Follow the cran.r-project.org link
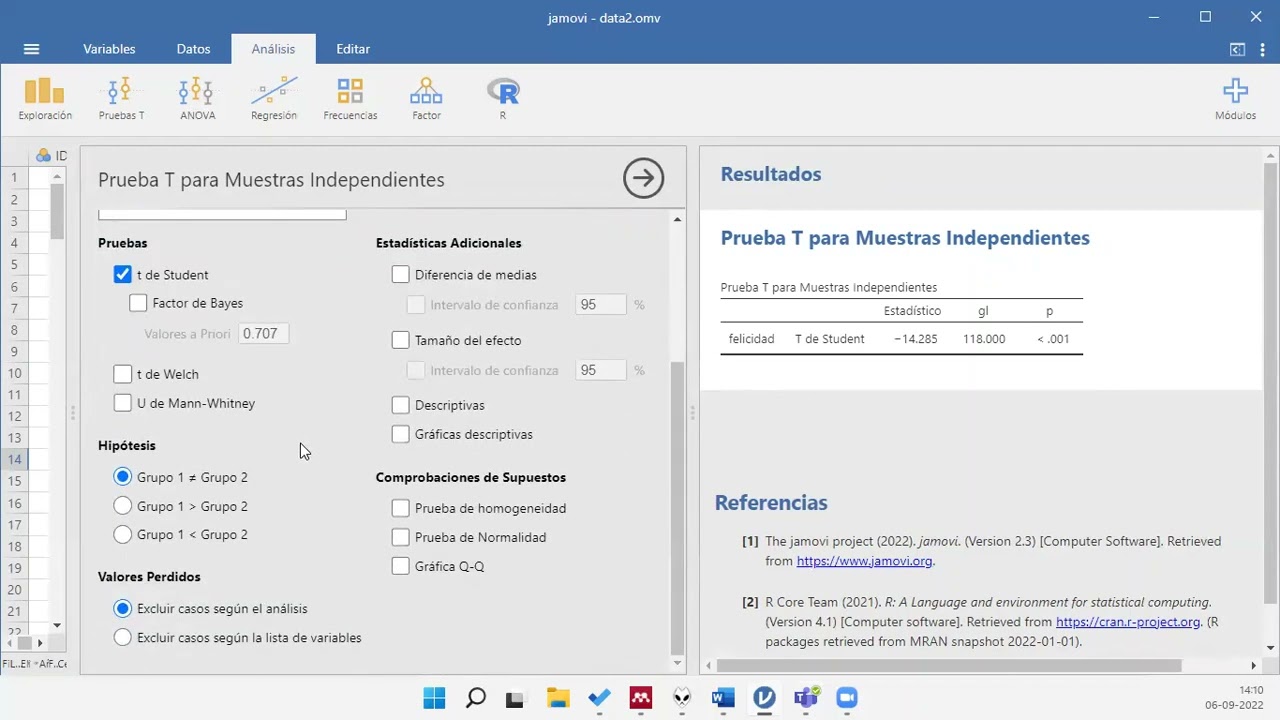 coord(1128,622)
